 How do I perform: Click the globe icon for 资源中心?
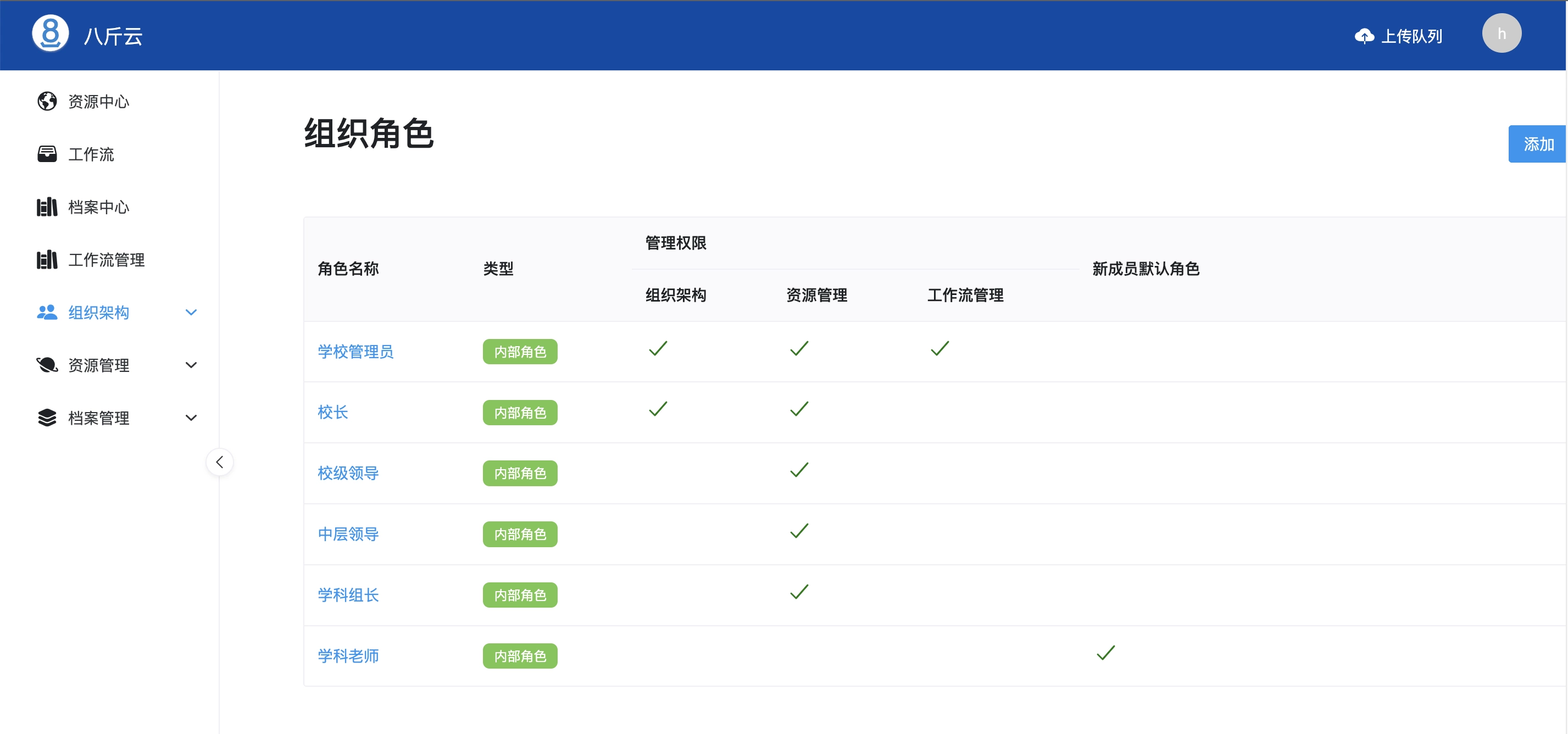coord(47,102)
